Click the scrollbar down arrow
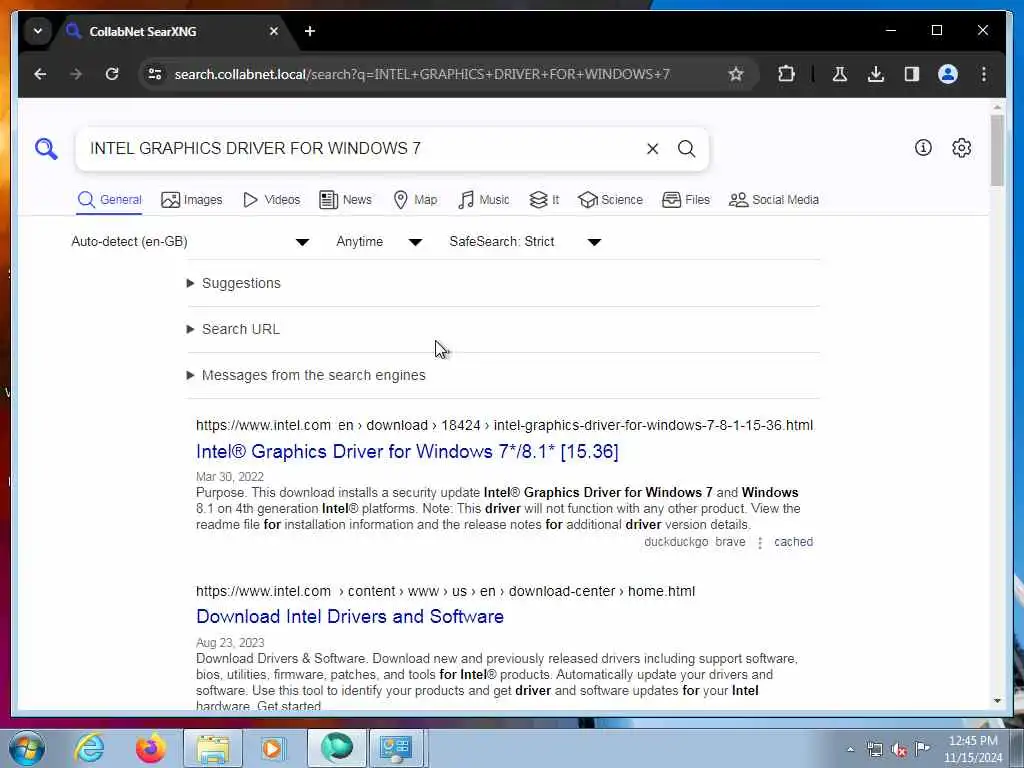The image size is (1024, 768). coord(997,701)
